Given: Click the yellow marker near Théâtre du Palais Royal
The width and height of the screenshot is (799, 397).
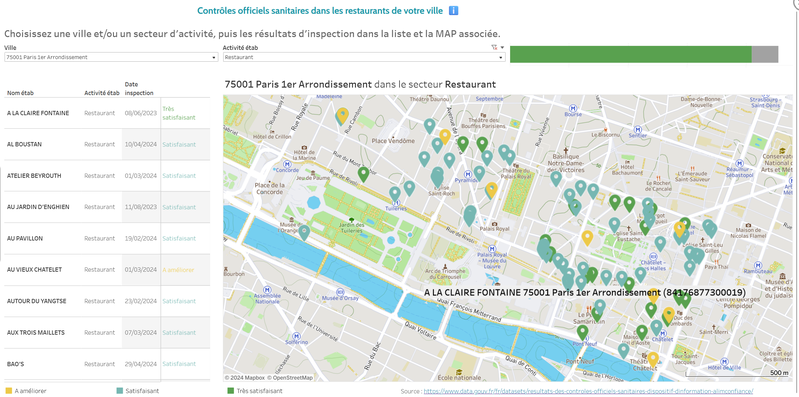Looking at the screenshot, I should pyautogui.click(x=491, y=190).
